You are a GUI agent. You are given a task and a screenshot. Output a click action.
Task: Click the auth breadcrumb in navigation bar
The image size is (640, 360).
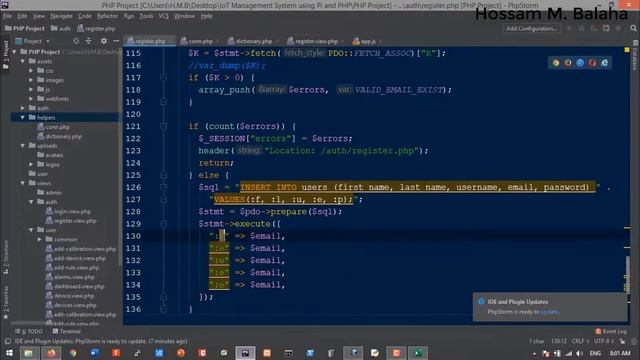61,29
